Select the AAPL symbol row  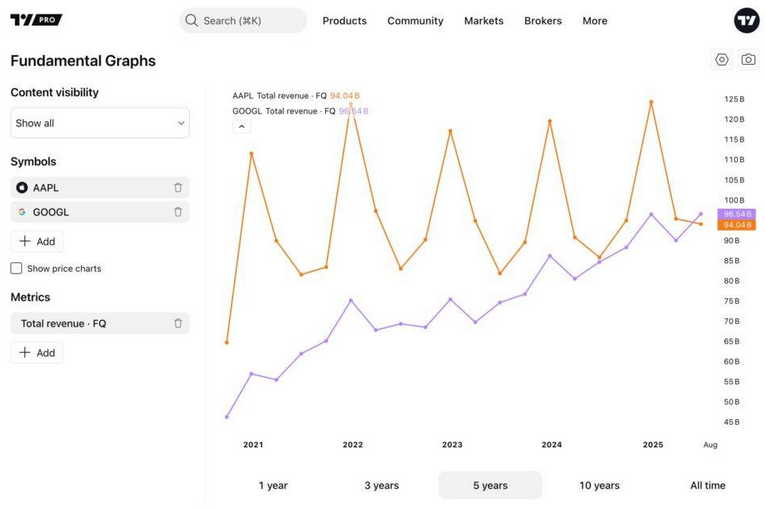(x=90, y=188)
